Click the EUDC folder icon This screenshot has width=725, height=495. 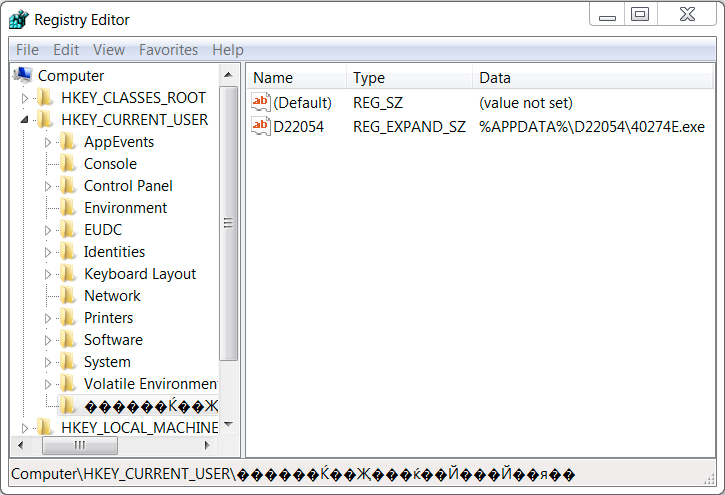pos(68,230)
